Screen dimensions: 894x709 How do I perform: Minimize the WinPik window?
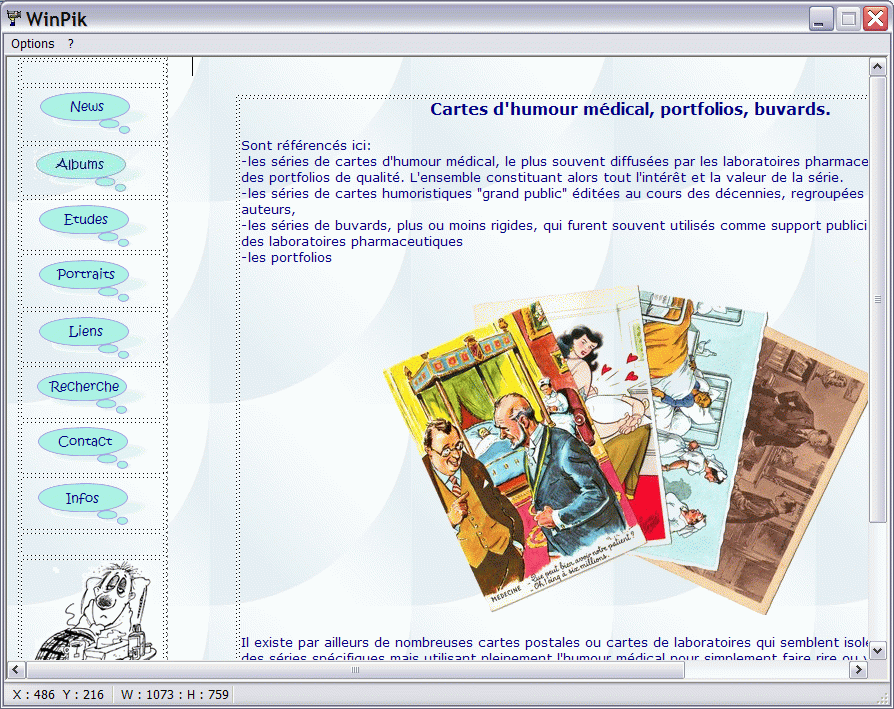point(821,19)
